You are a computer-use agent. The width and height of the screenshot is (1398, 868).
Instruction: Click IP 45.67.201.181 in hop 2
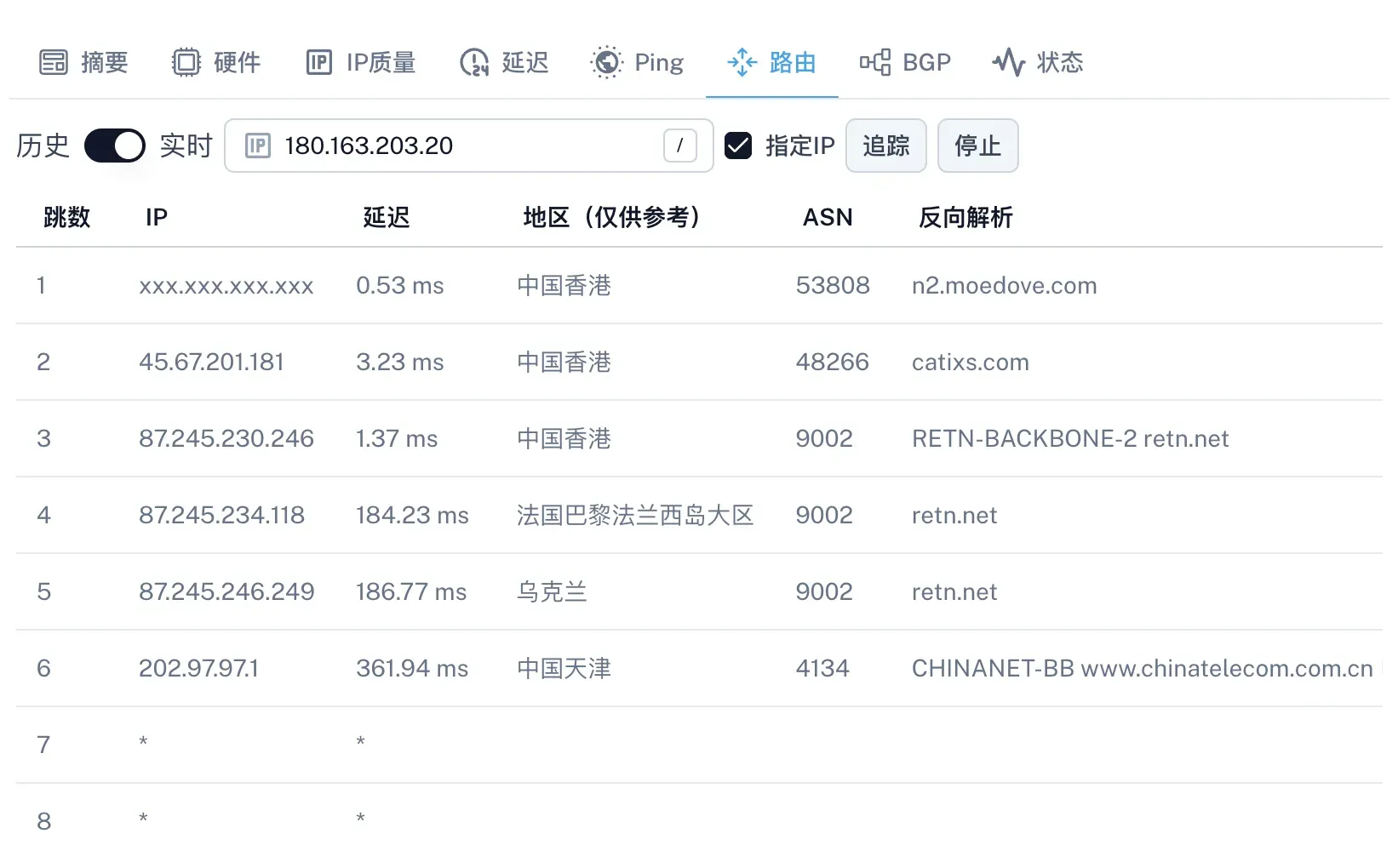(x=211, y=362)
